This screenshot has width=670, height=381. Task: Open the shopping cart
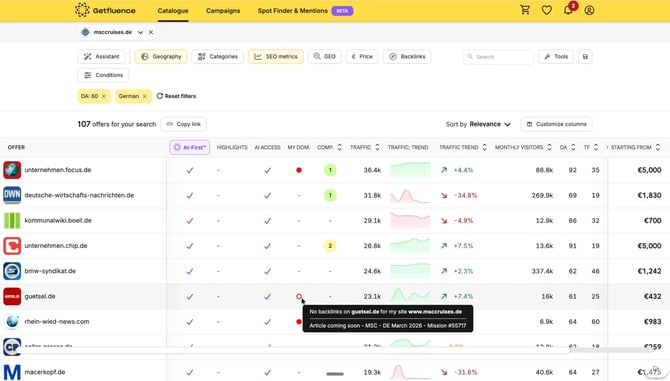(525, 10)
